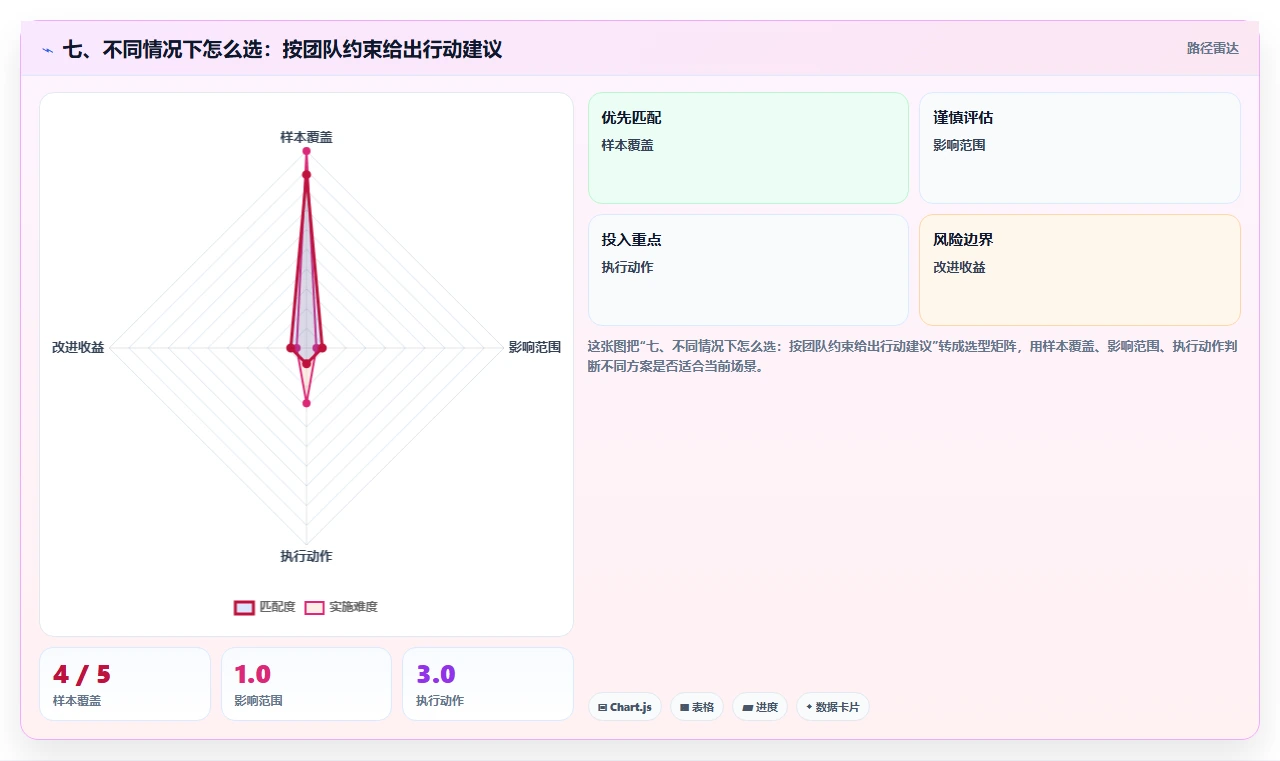
Task: Click the 实施难度 legend color box
Action: click(x=314, y=607)
